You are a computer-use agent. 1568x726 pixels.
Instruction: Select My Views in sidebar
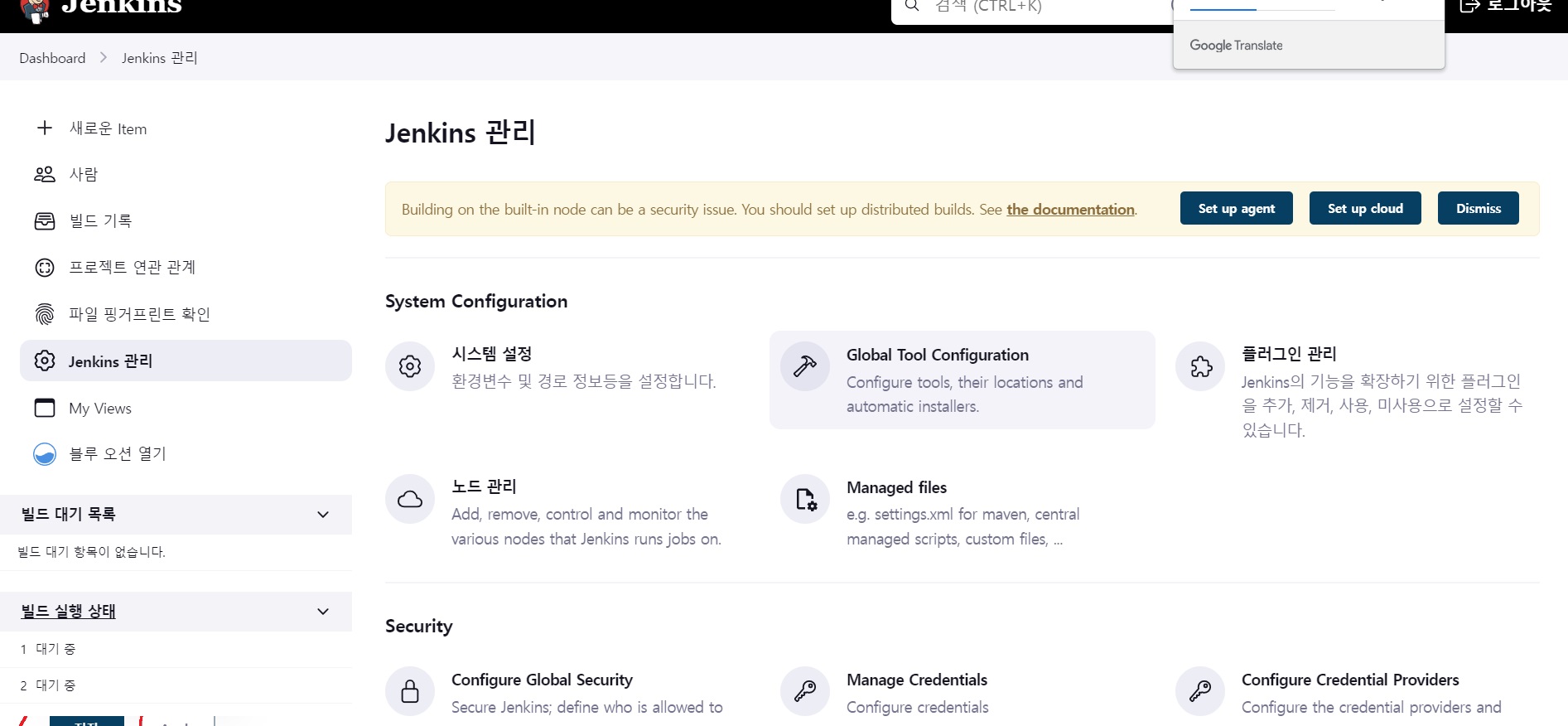(x=186, y=408)
